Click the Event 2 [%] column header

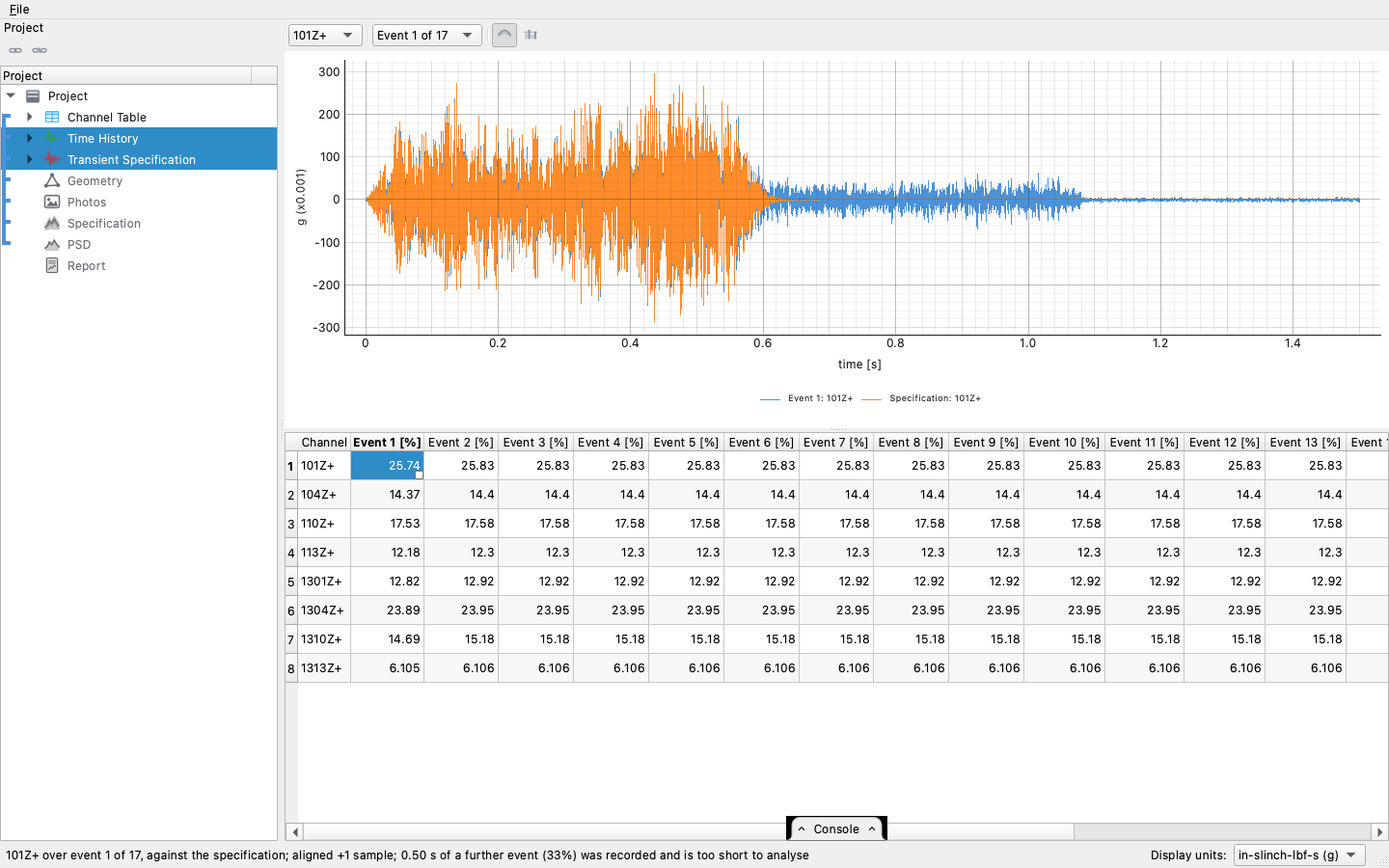pyautogui.click(x=461, y=442)
